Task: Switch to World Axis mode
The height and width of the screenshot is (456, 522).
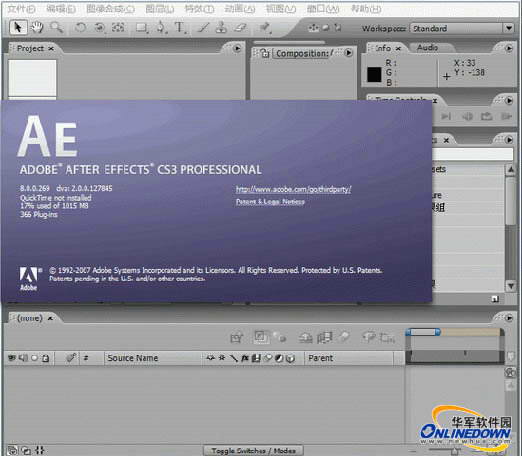Action: tap(325, 28)
